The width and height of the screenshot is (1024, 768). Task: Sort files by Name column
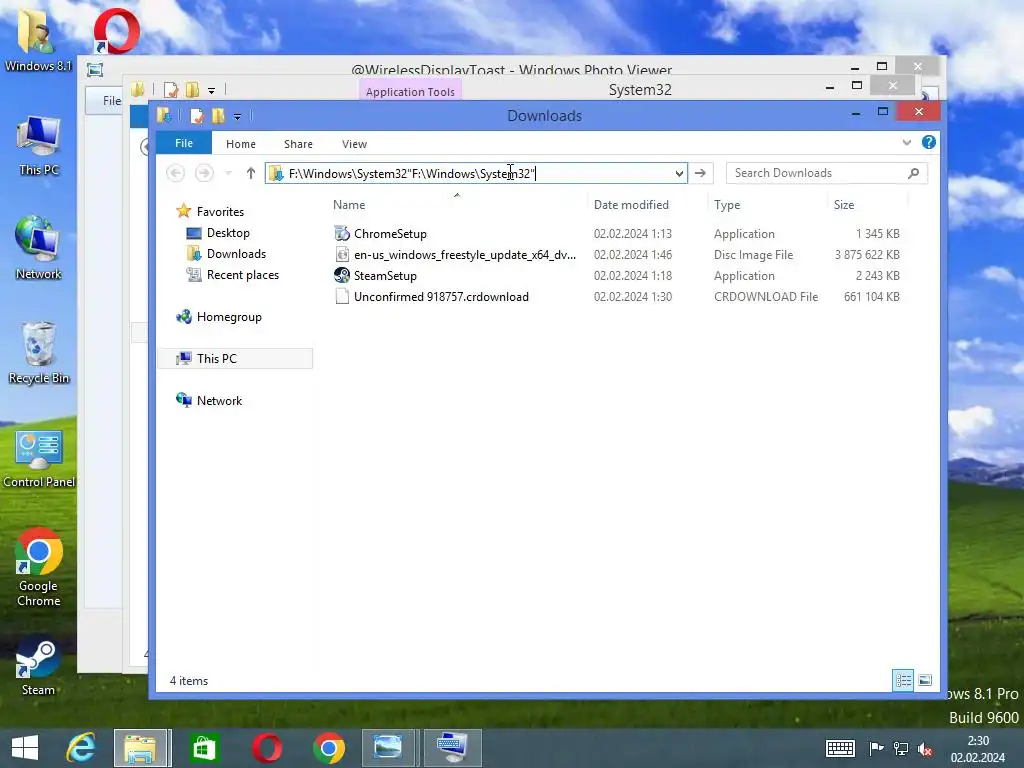pyautogui.click(x=349, y=204)
